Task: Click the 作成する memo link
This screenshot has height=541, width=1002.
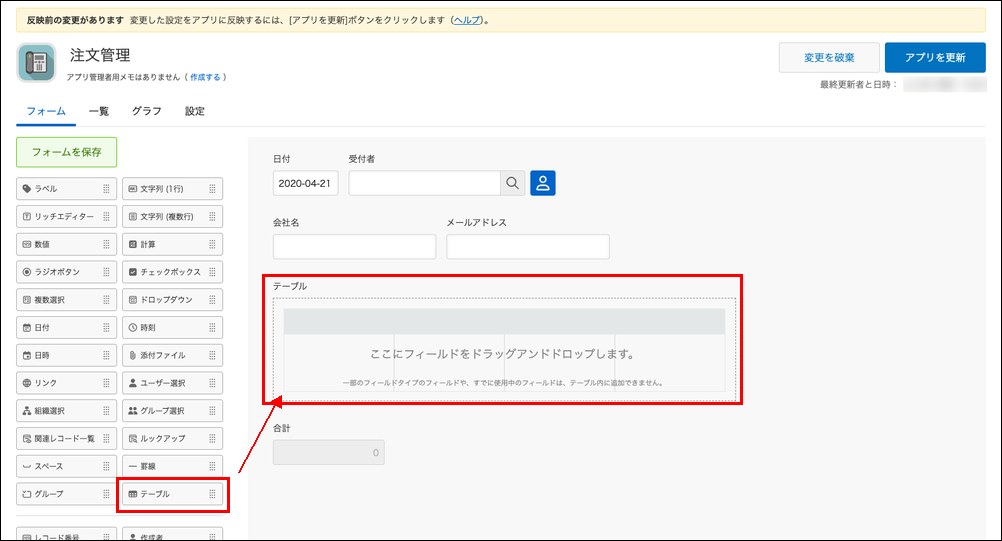Action: pyautogui.click(x=205, y=77)
